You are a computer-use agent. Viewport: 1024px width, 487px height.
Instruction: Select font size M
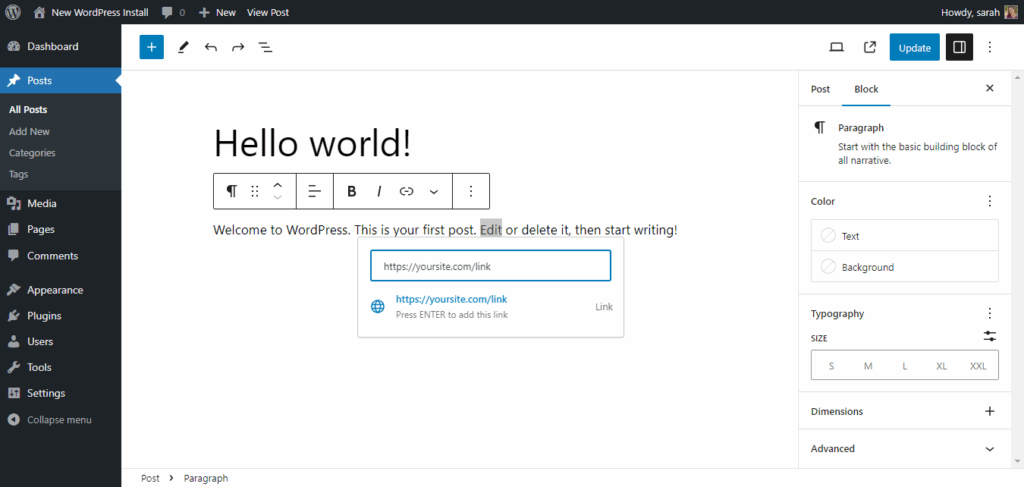[x=868, y=366]
